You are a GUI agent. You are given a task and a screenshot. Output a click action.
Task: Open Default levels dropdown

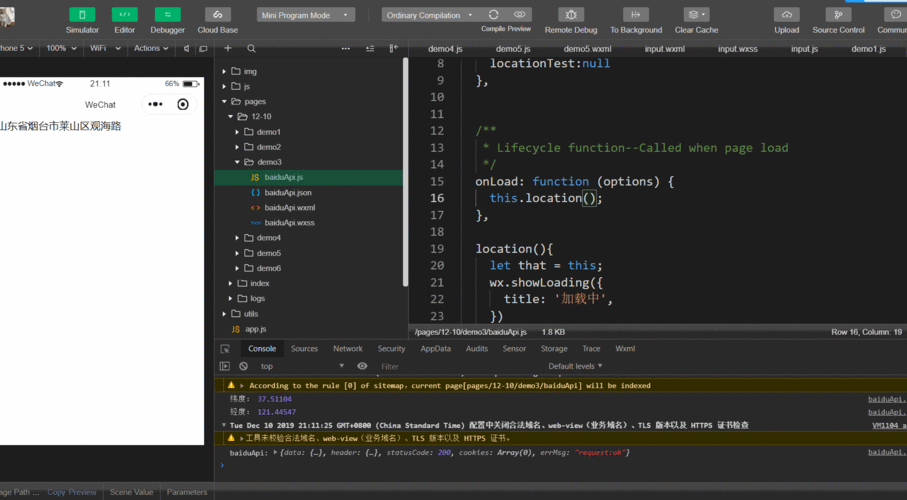575,366
